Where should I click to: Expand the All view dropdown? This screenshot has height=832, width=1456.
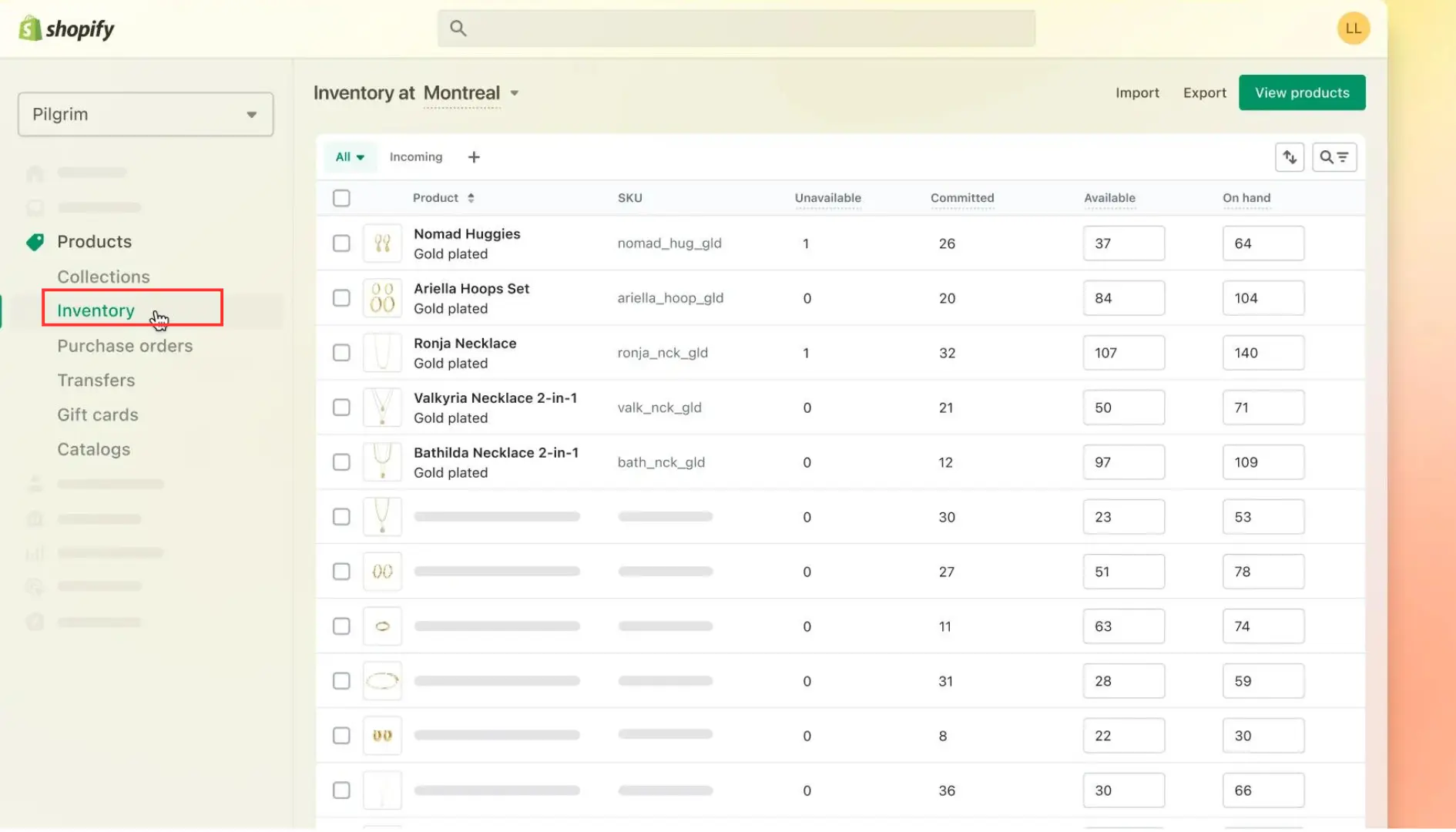pyautogui.click(x=350, y=157)
